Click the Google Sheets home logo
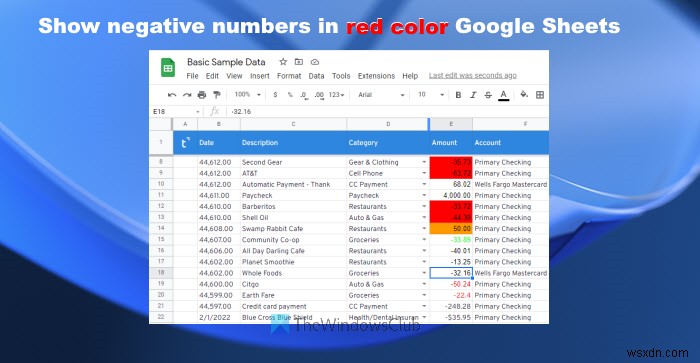 coord(168,68)
